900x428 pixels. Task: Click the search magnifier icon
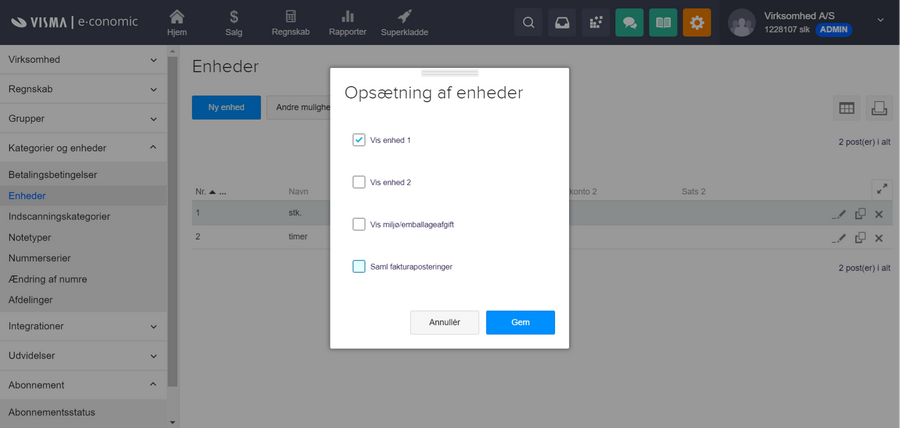[x=529, y=23]
